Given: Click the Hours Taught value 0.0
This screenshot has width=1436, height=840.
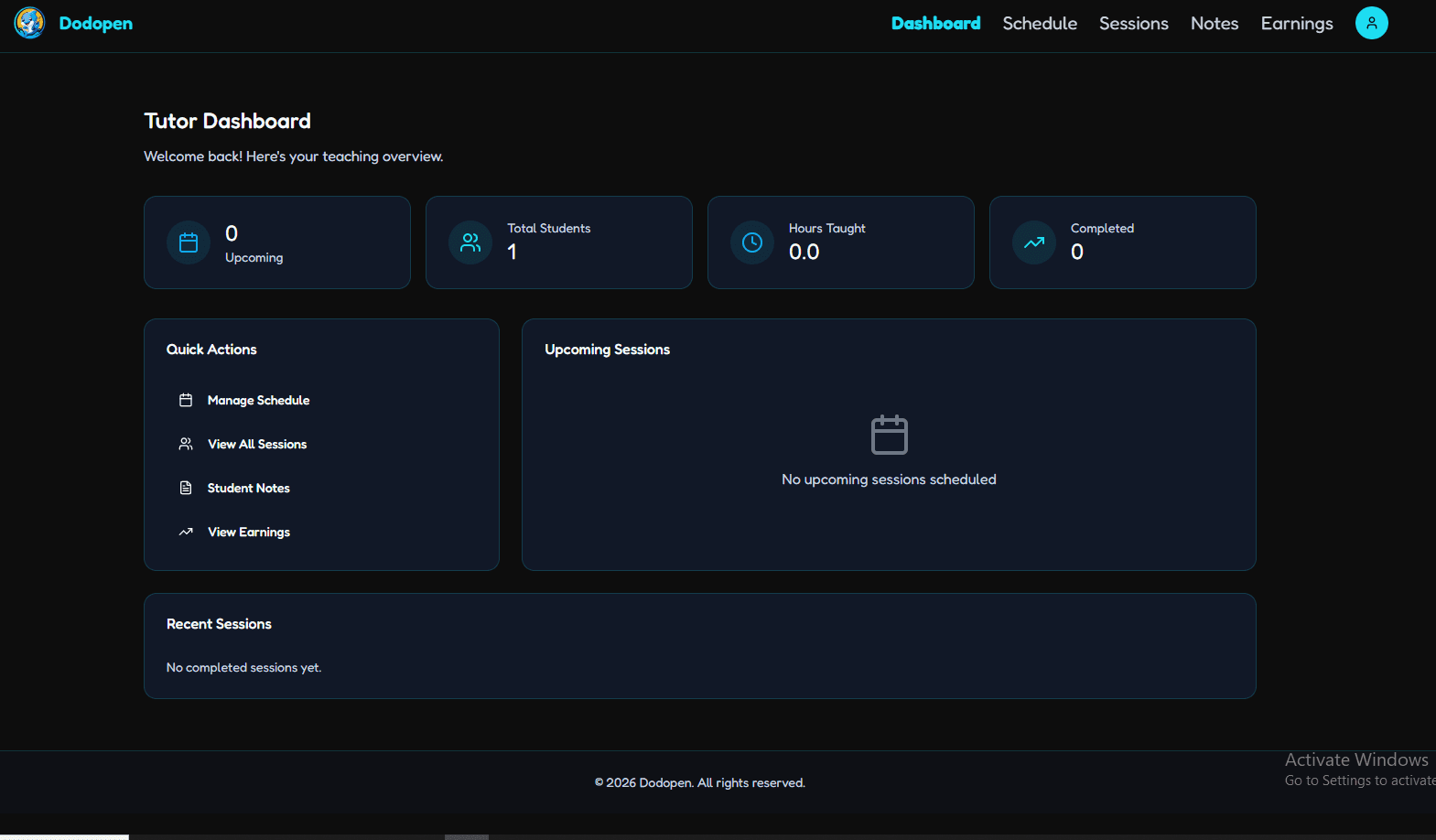Looking at the screenshot, I should click(x=804, y=252).
